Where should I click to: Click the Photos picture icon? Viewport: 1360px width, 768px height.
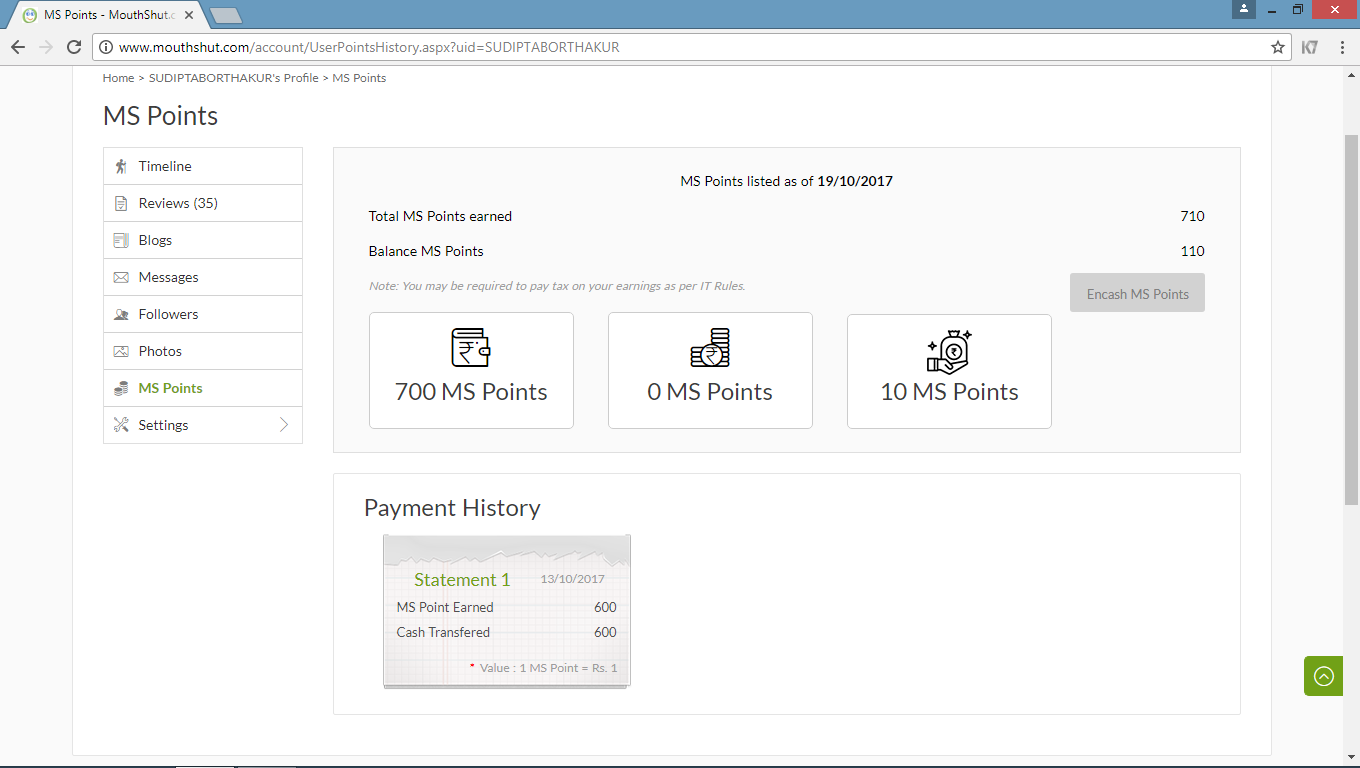tap(121, 351)
